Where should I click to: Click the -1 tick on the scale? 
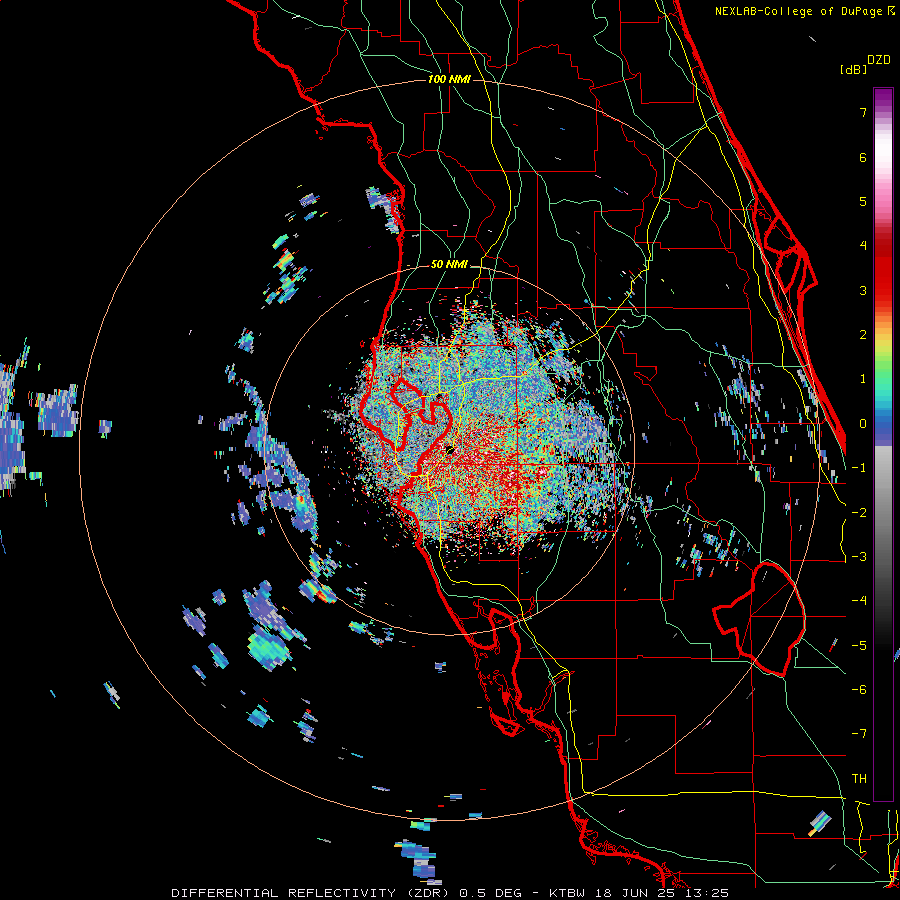pos(859,468)
